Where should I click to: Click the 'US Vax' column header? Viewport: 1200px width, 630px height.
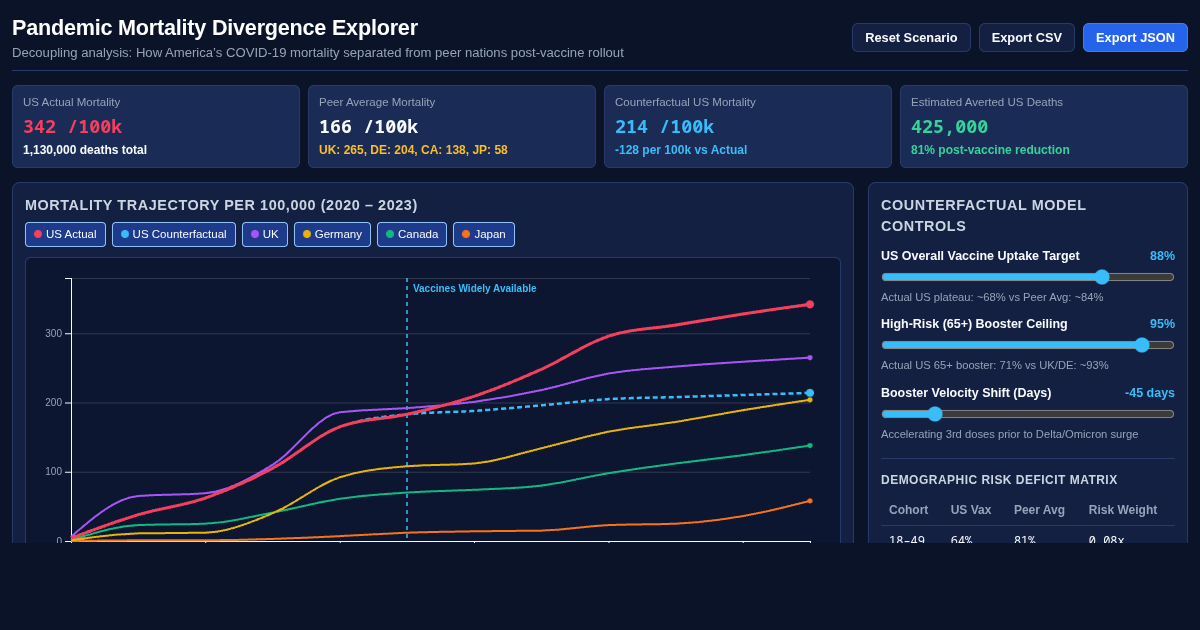pyautogui.click(x=971, y=510)
